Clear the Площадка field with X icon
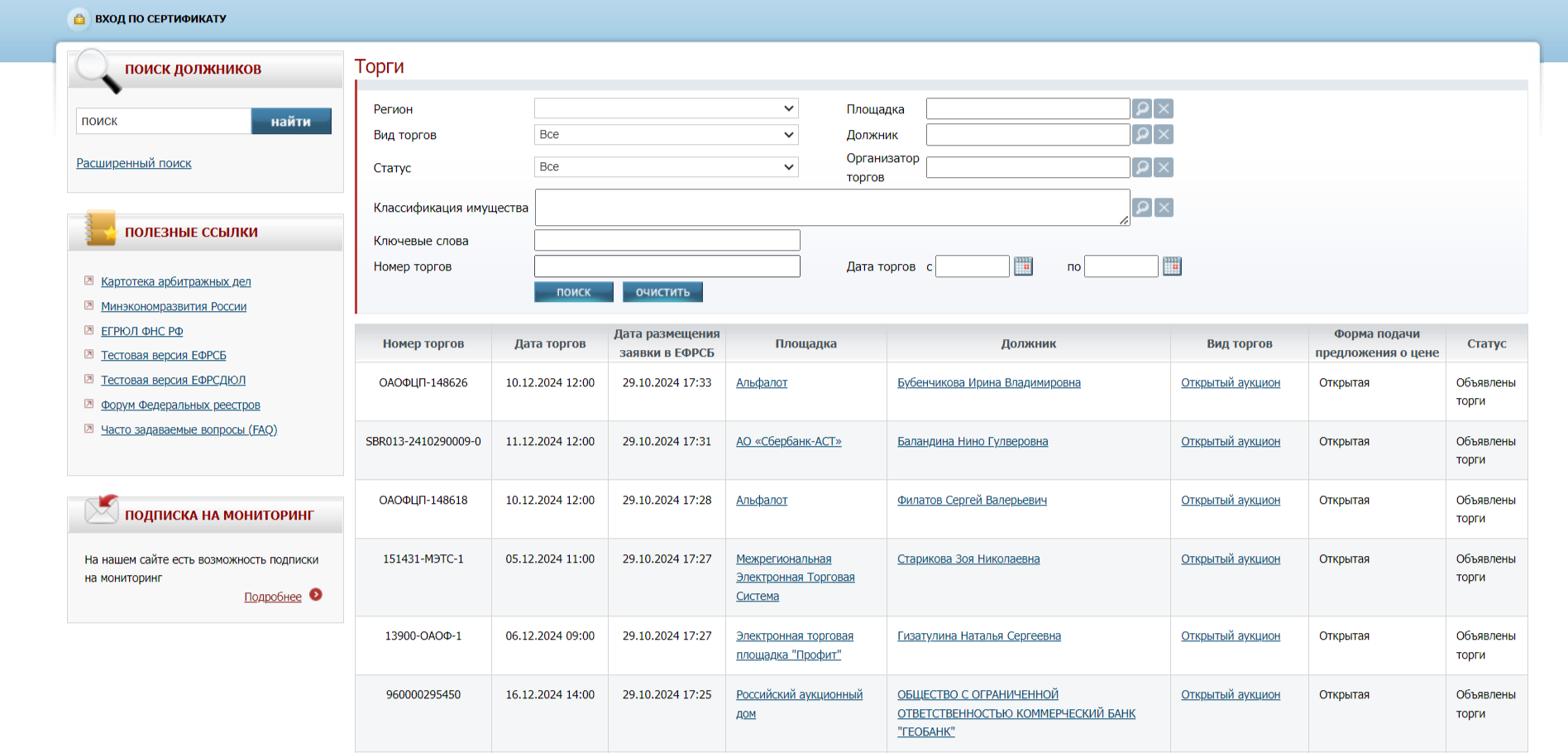 (x=1164, y=108)
